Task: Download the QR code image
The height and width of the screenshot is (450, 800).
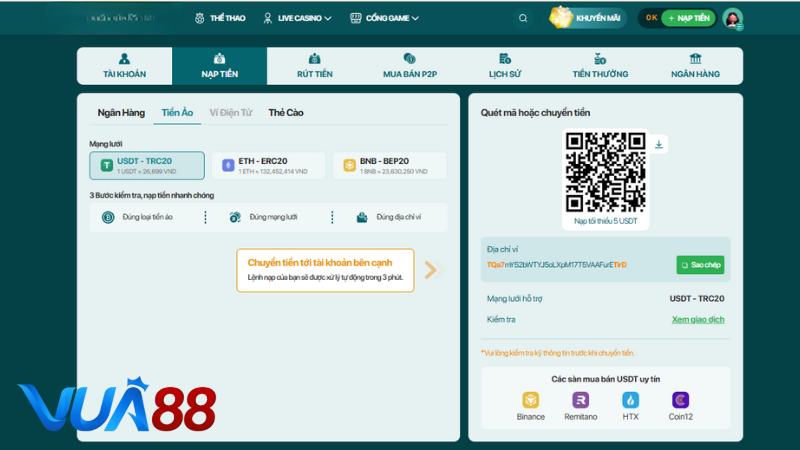Action: pos(659,145)
